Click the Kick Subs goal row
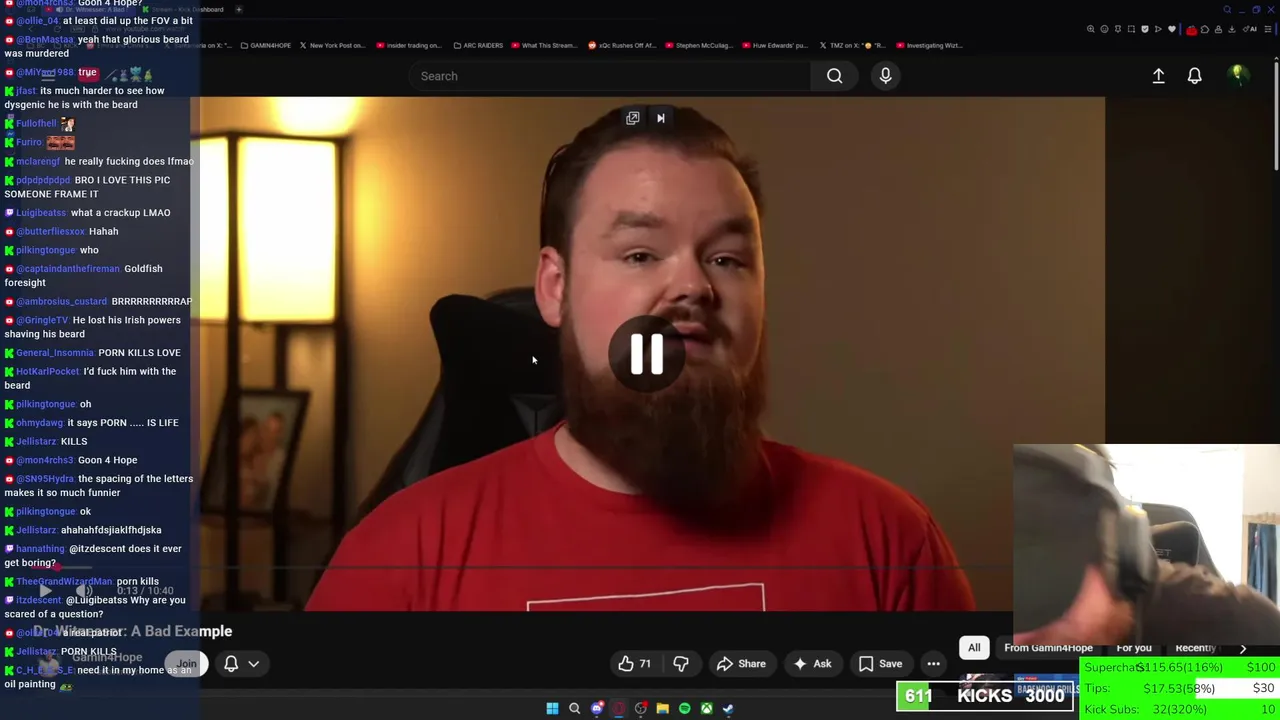The image size is (1280, 720). 1179,709
